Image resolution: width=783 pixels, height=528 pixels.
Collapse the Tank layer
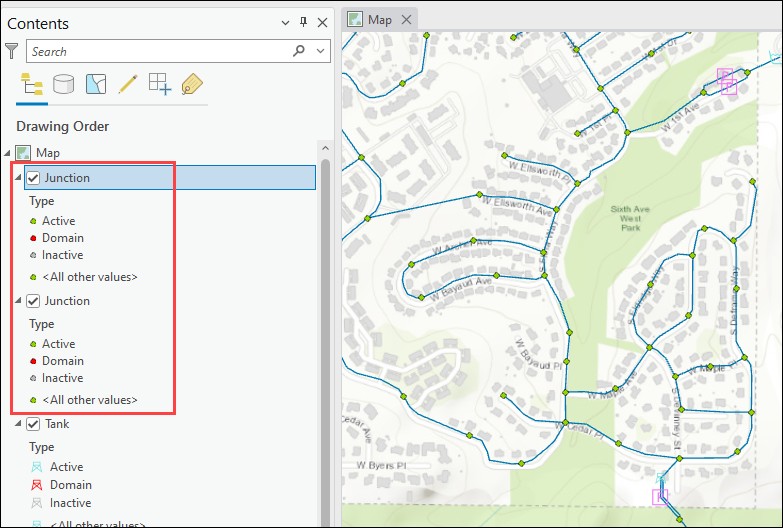click(x=18, y=423)
